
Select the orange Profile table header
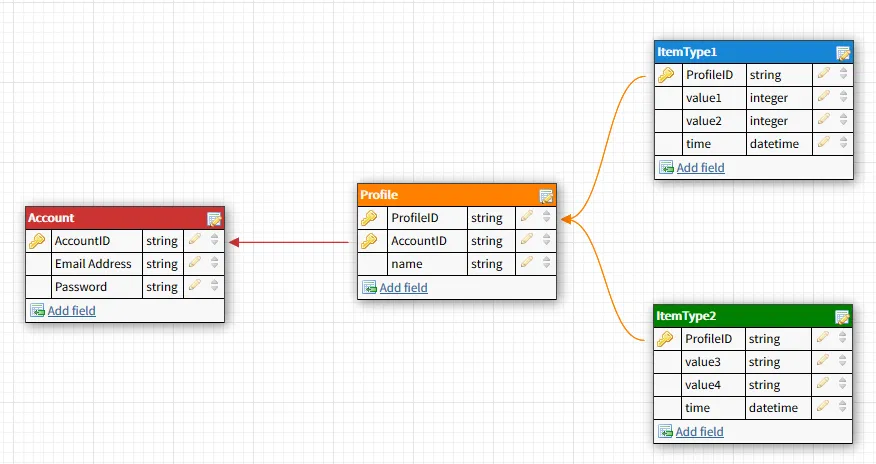point(457,195)
